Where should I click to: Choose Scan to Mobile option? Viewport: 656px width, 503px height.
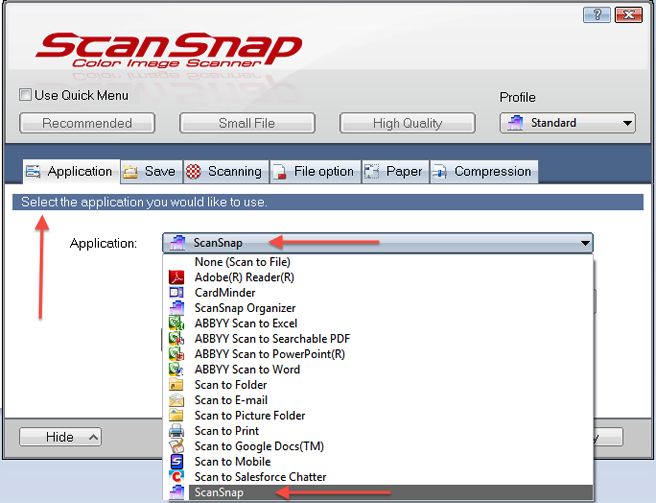378,462
